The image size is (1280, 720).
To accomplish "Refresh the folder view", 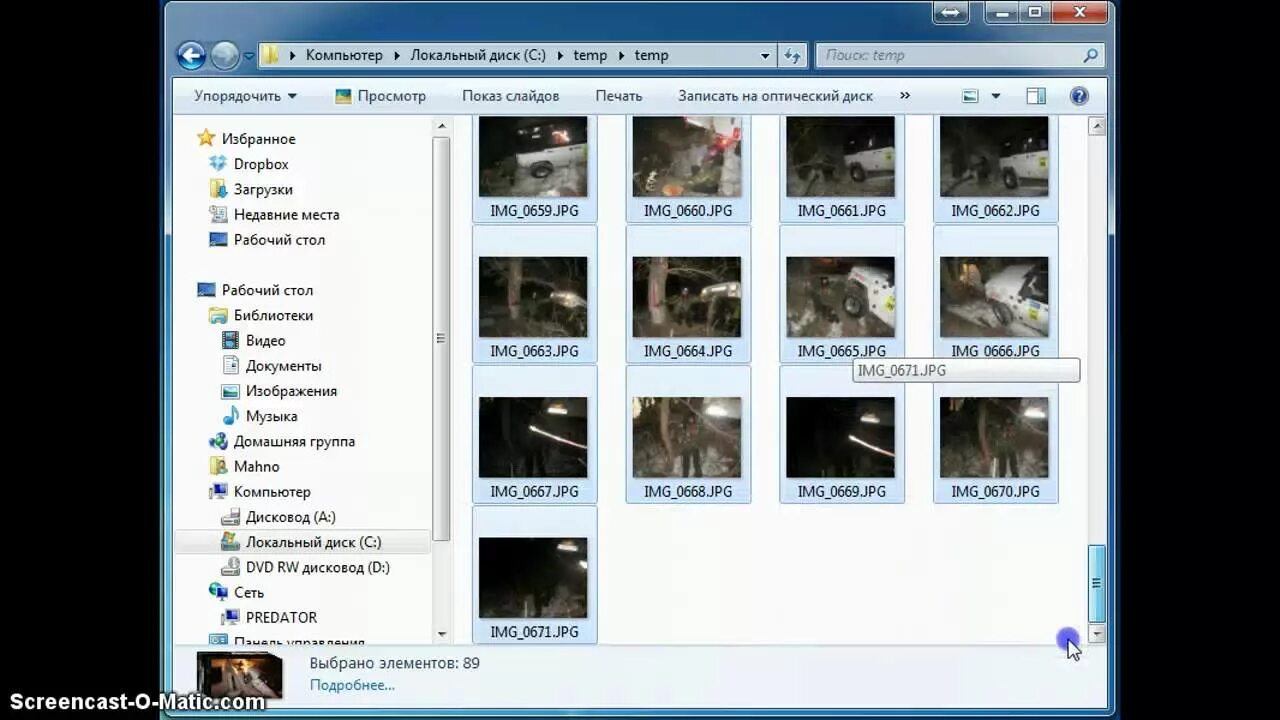I will click(x=792, y=56).
